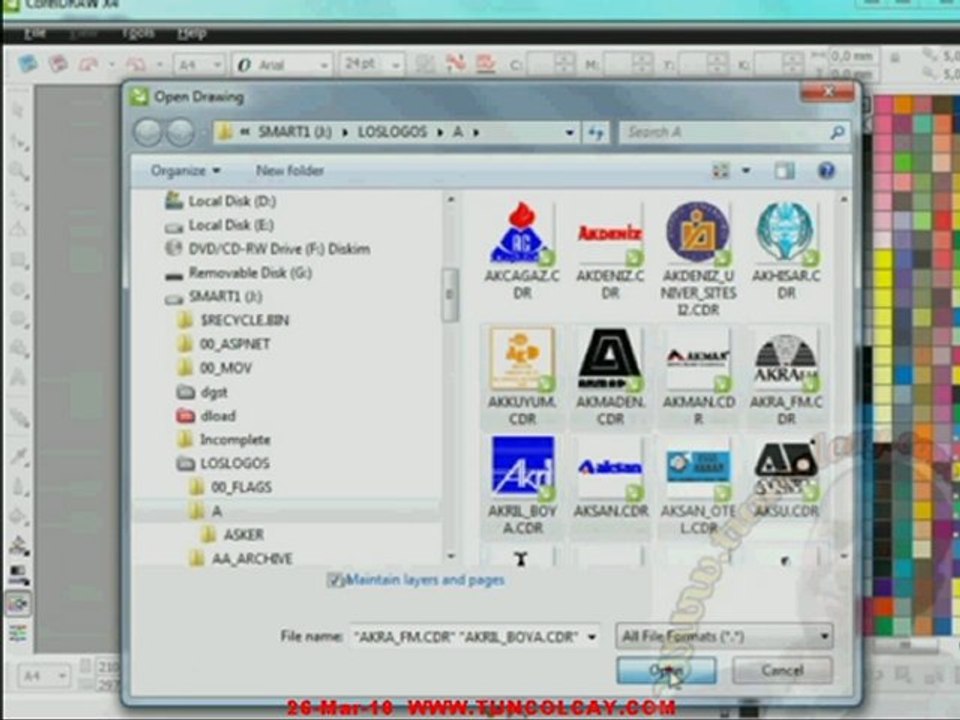Image resolution: width=960 pixels, height=720 pixels.
Task: Open the All File Formats dropdown
Action: (x=724, y=637)
